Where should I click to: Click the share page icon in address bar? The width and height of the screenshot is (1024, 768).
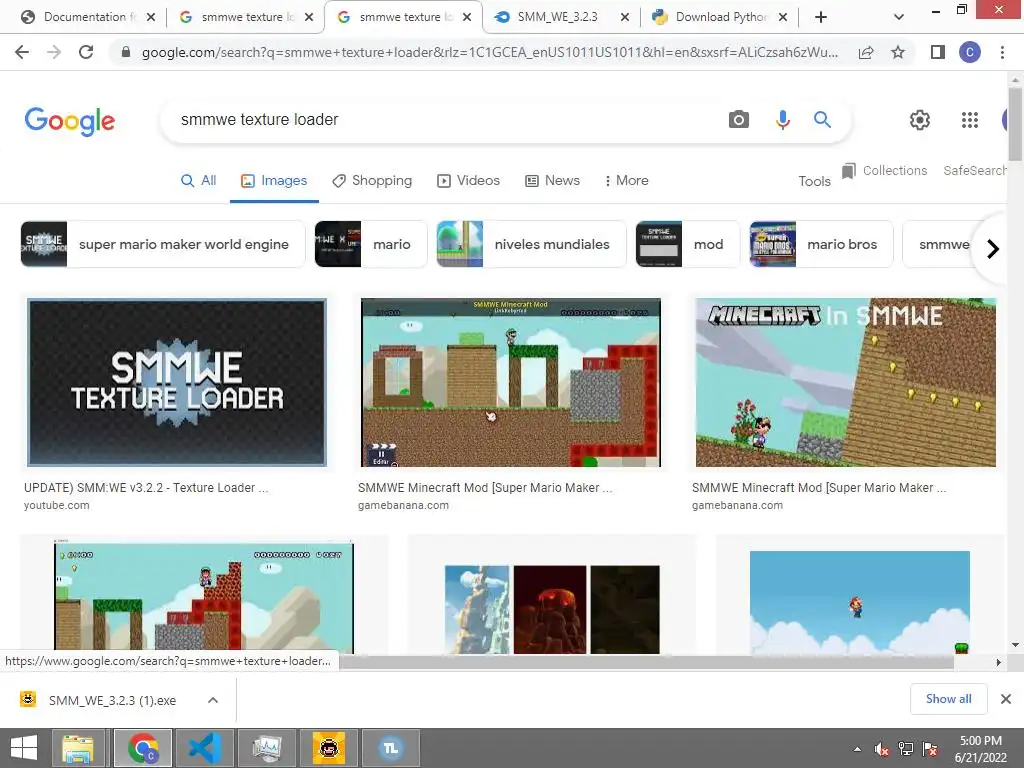(x=866, y=53)
